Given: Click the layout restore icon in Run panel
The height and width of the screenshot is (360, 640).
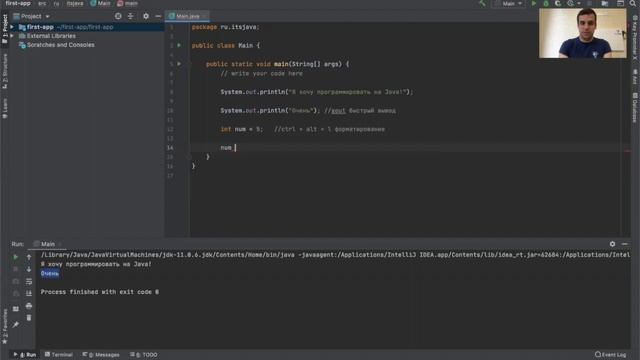Looking at the screenshot, I should pyautogui.click(x=16, y=309).
